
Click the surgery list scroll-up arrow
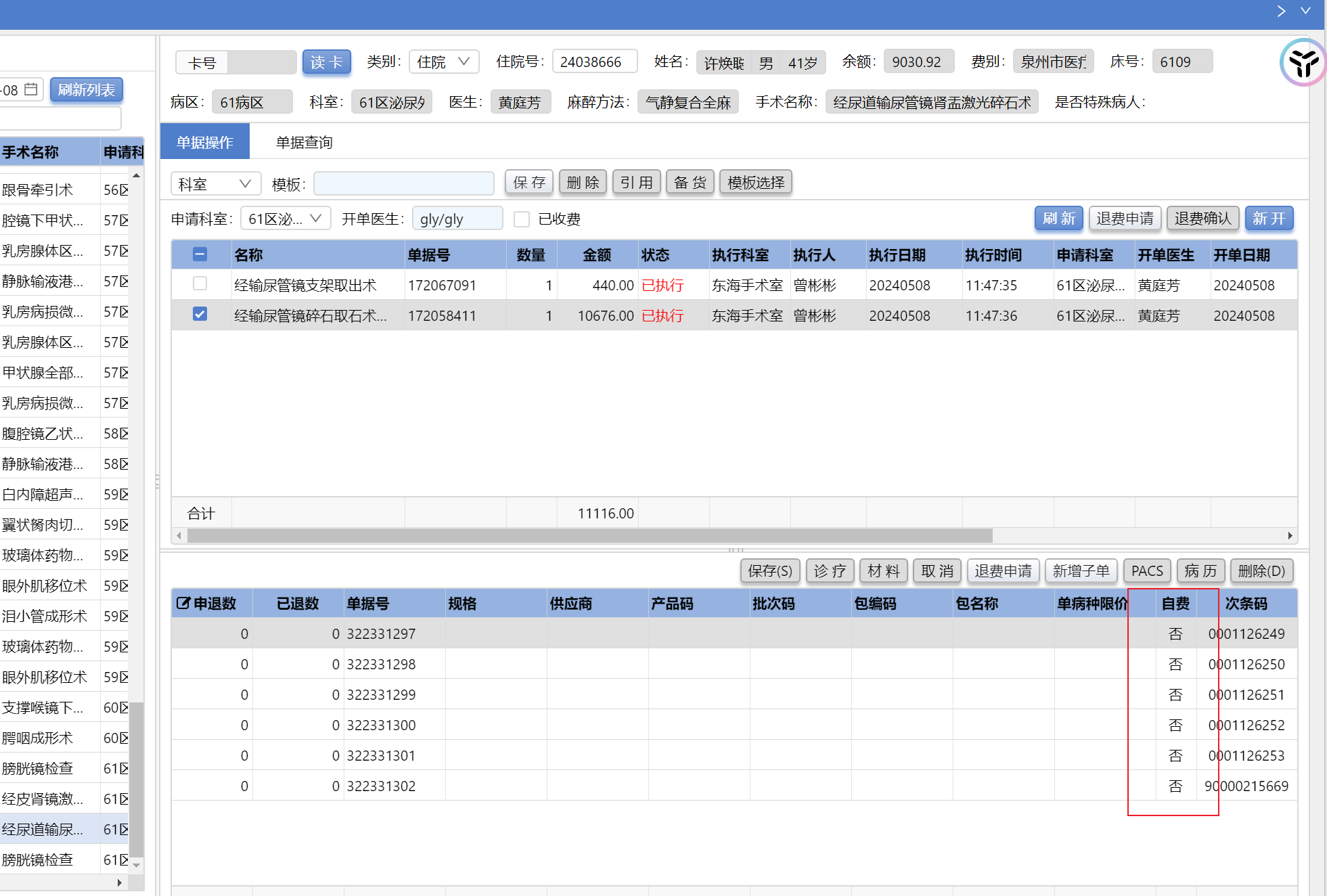(136, 176)
